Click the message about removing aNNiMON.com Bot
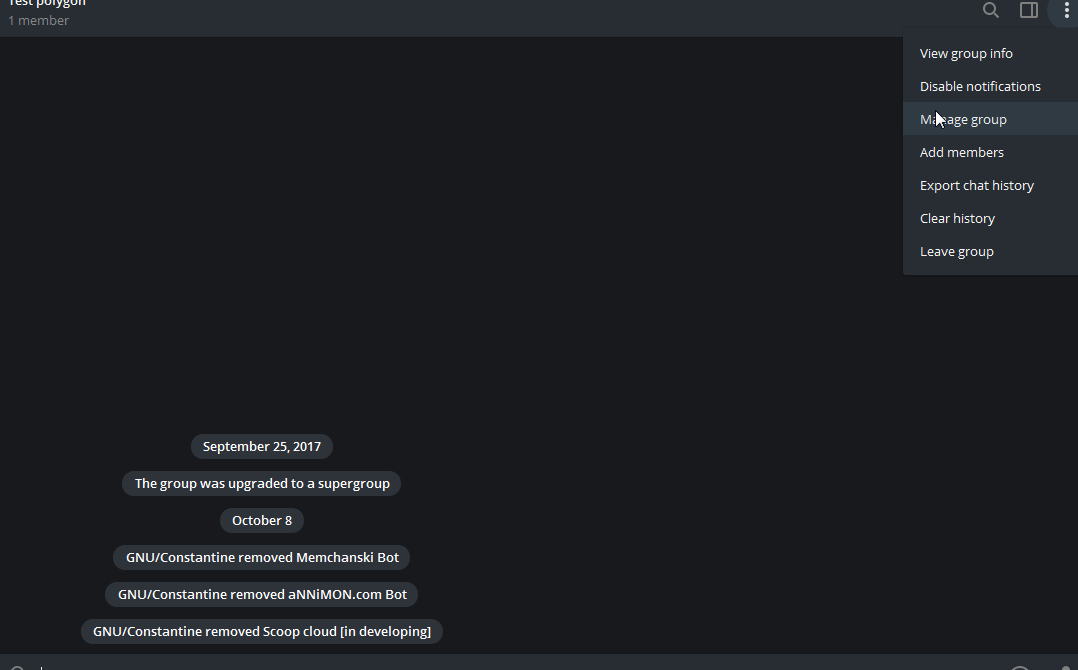This screenshot has height=670, width=1078. coord(261,594)
